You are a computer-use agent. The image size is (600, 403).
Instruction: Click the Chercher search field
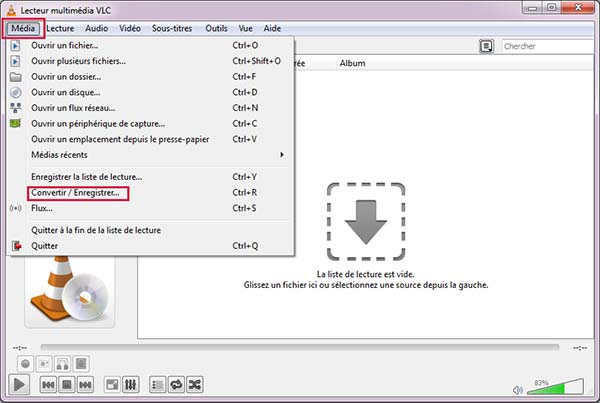point(548,46)
